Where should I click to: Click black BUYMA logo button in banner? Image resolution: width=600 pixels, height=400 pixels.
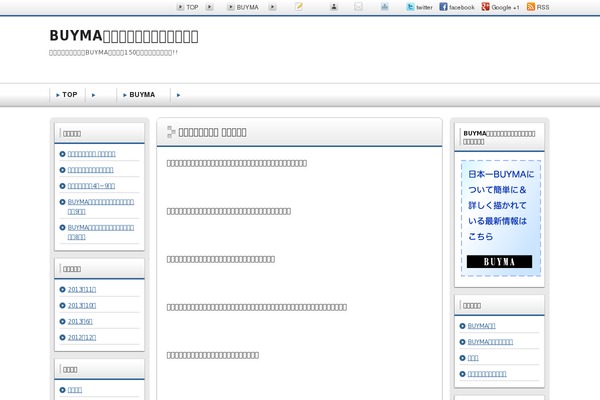[x=499, y=262]
